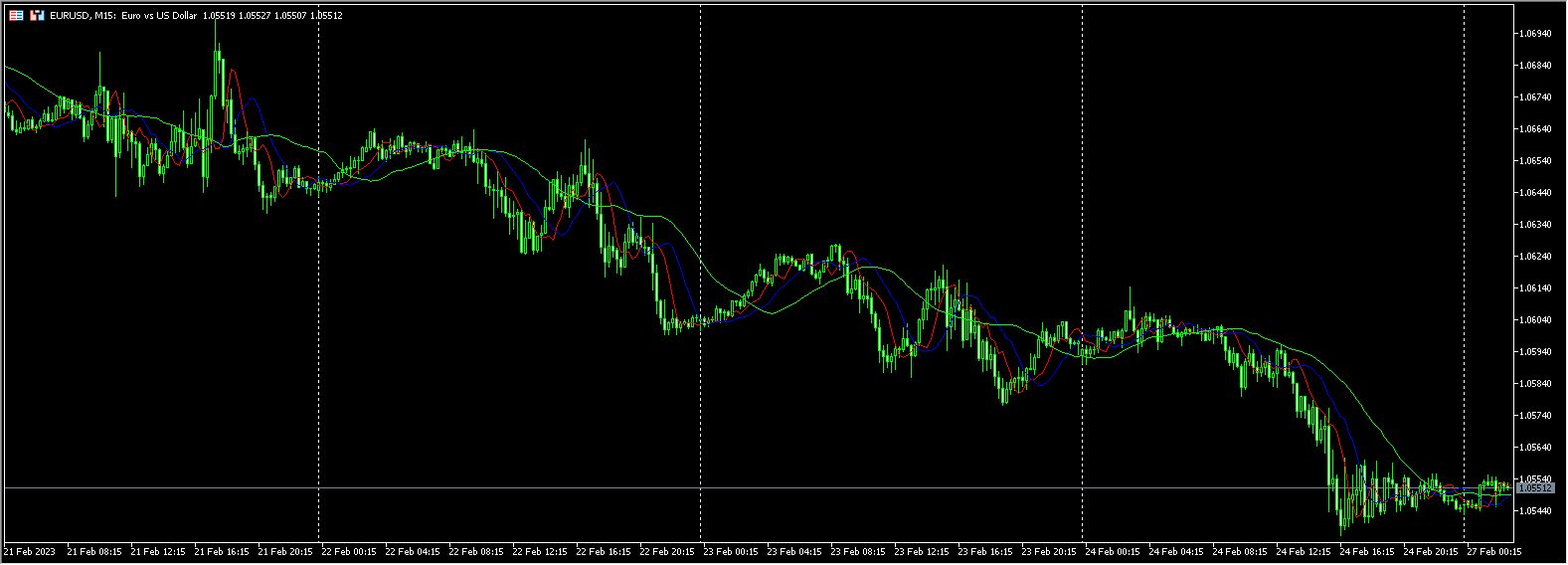
Task: Click the 21 Feb 08:15 time label
Action: pos(94,551)
